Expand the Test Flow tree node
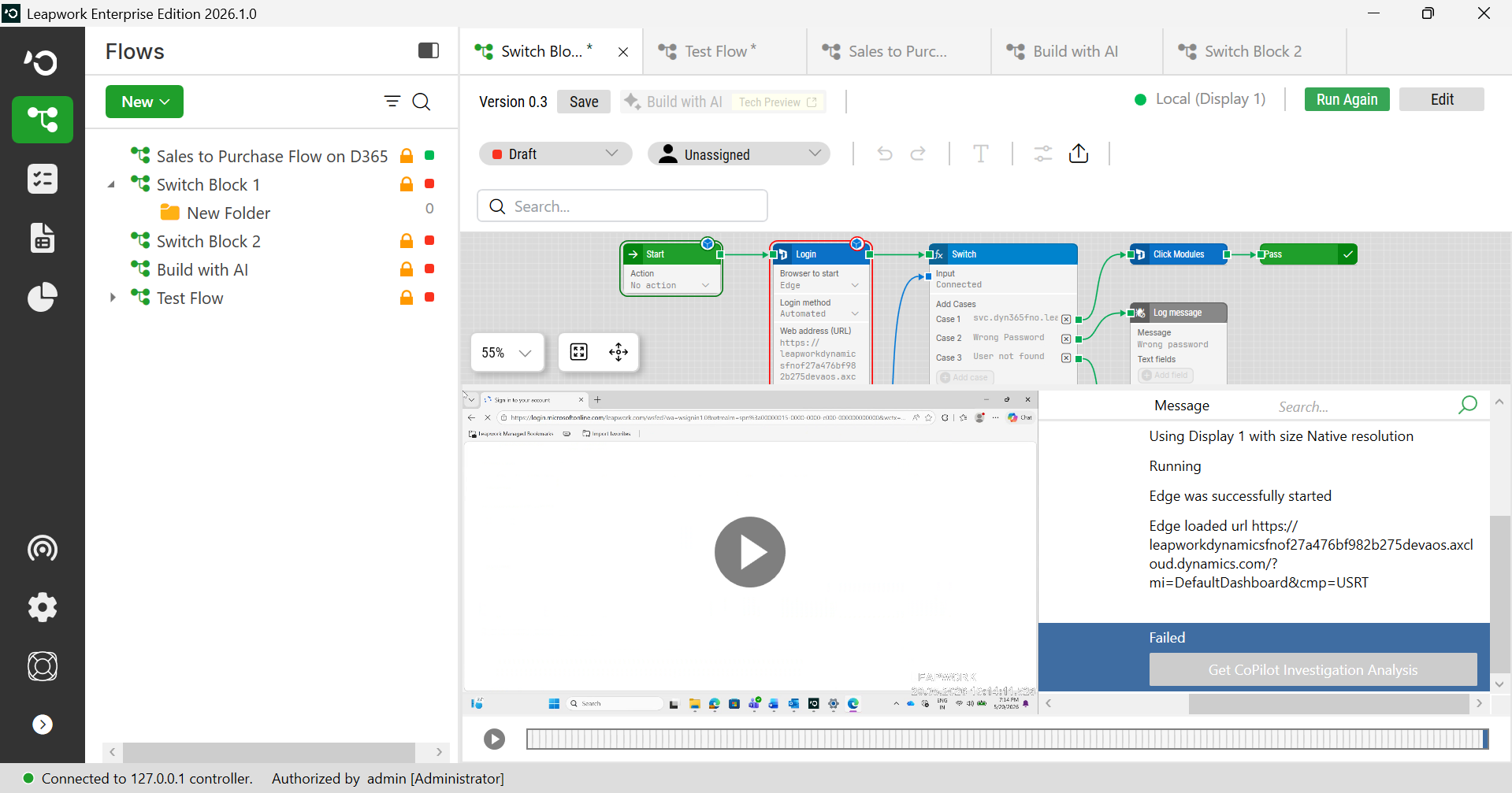 pos(113,298)
